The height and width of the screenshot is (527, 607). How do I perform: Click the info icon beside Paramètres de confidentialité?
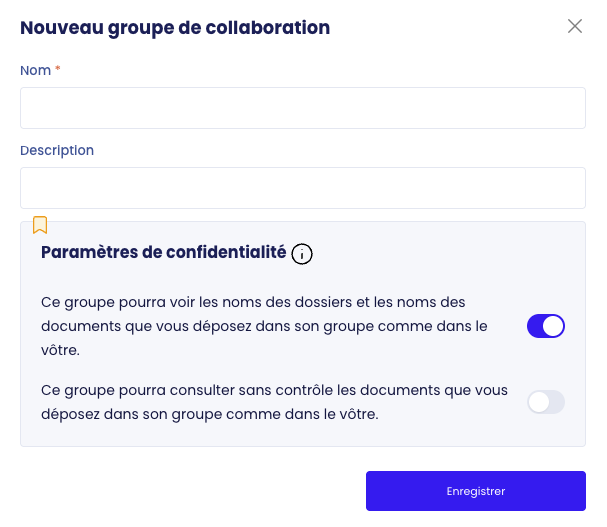click(x=302, y=254)
